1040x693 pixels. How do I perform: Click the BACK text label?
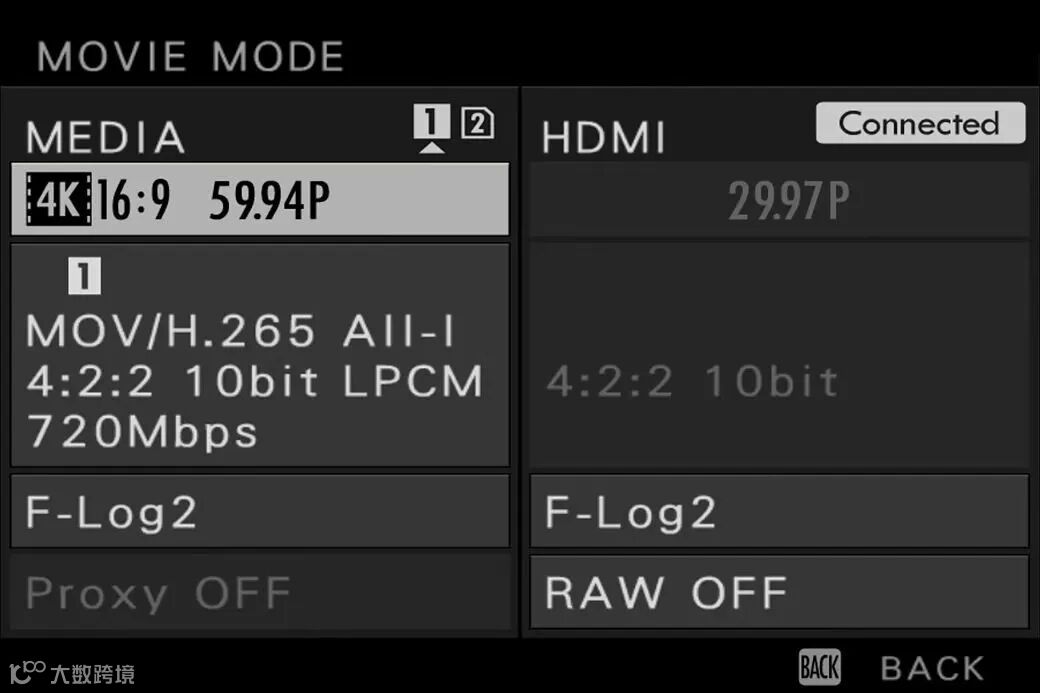point(933,668)
